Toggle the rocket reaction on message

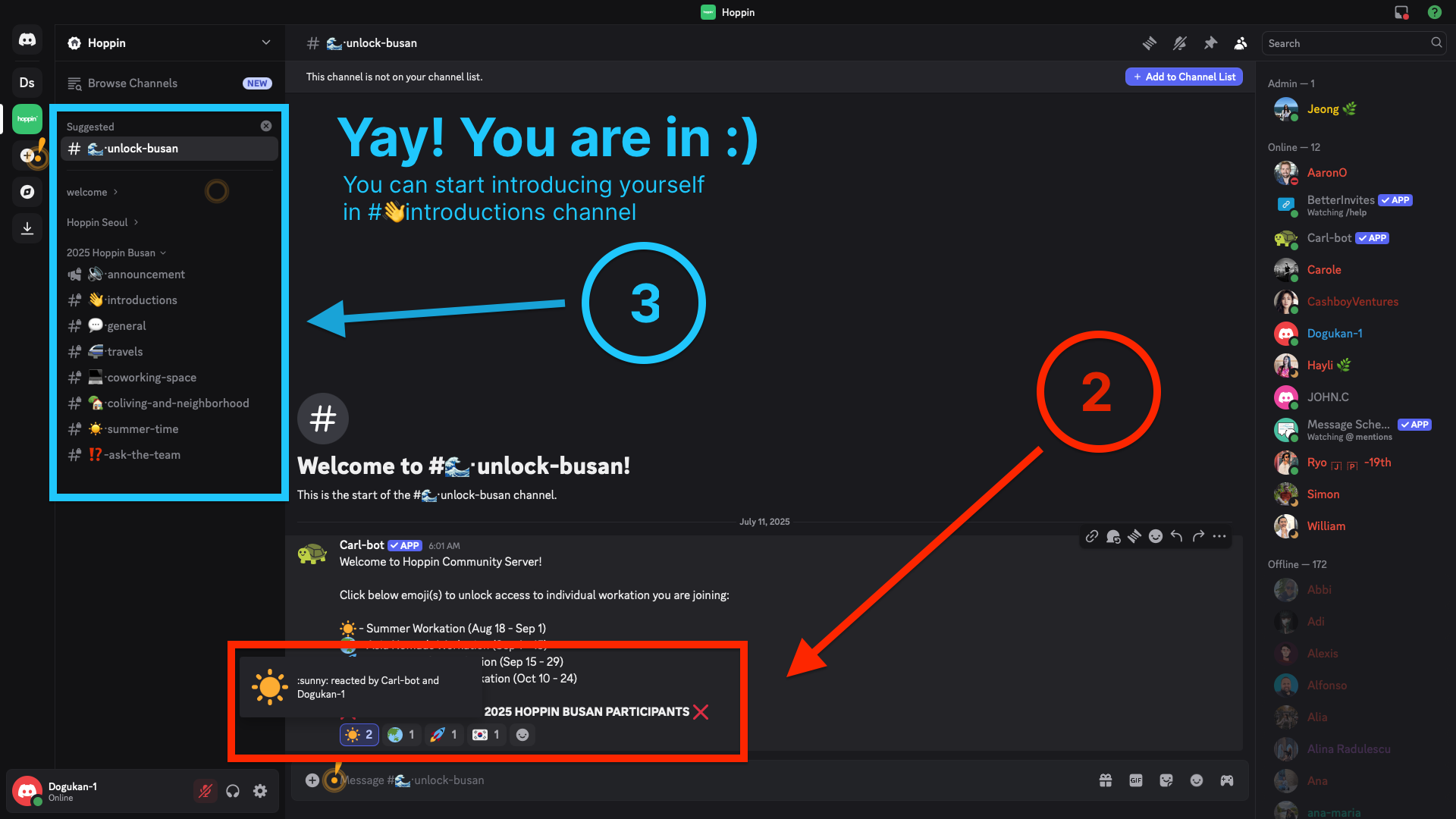[x=444, y=735]
